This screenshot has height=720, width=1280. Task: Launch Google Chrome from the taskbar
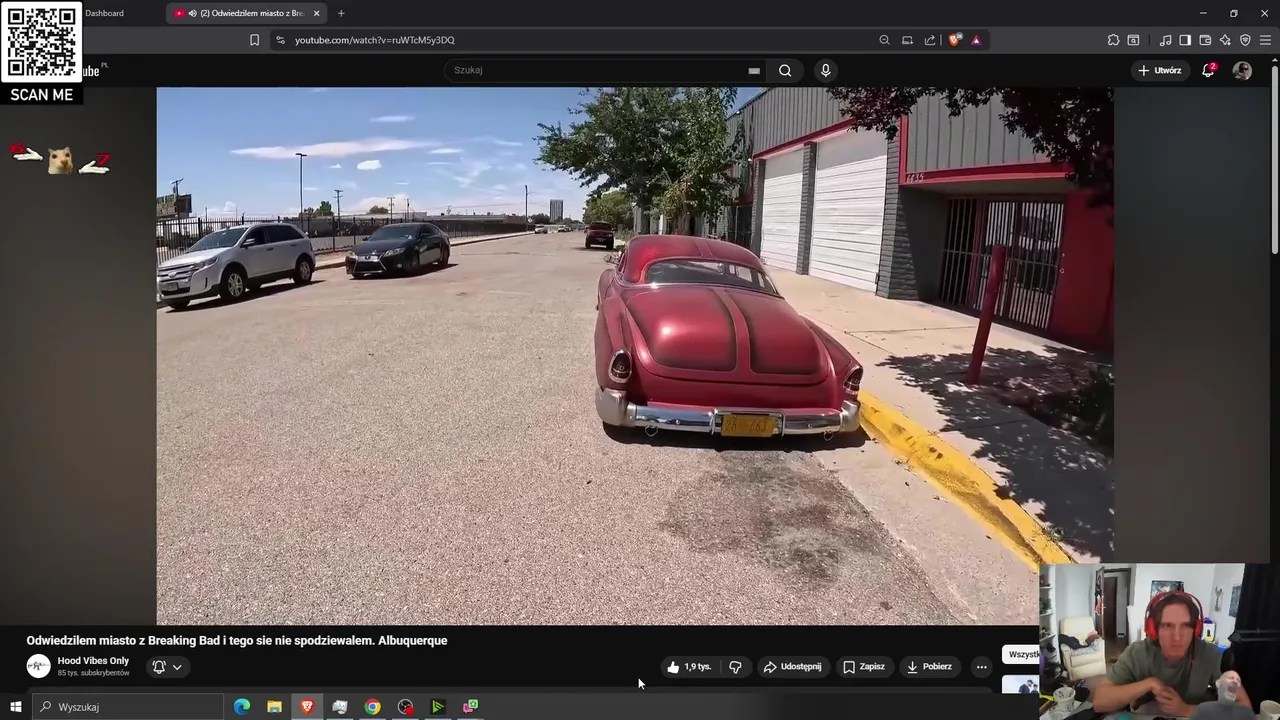[x=372, y=707]
